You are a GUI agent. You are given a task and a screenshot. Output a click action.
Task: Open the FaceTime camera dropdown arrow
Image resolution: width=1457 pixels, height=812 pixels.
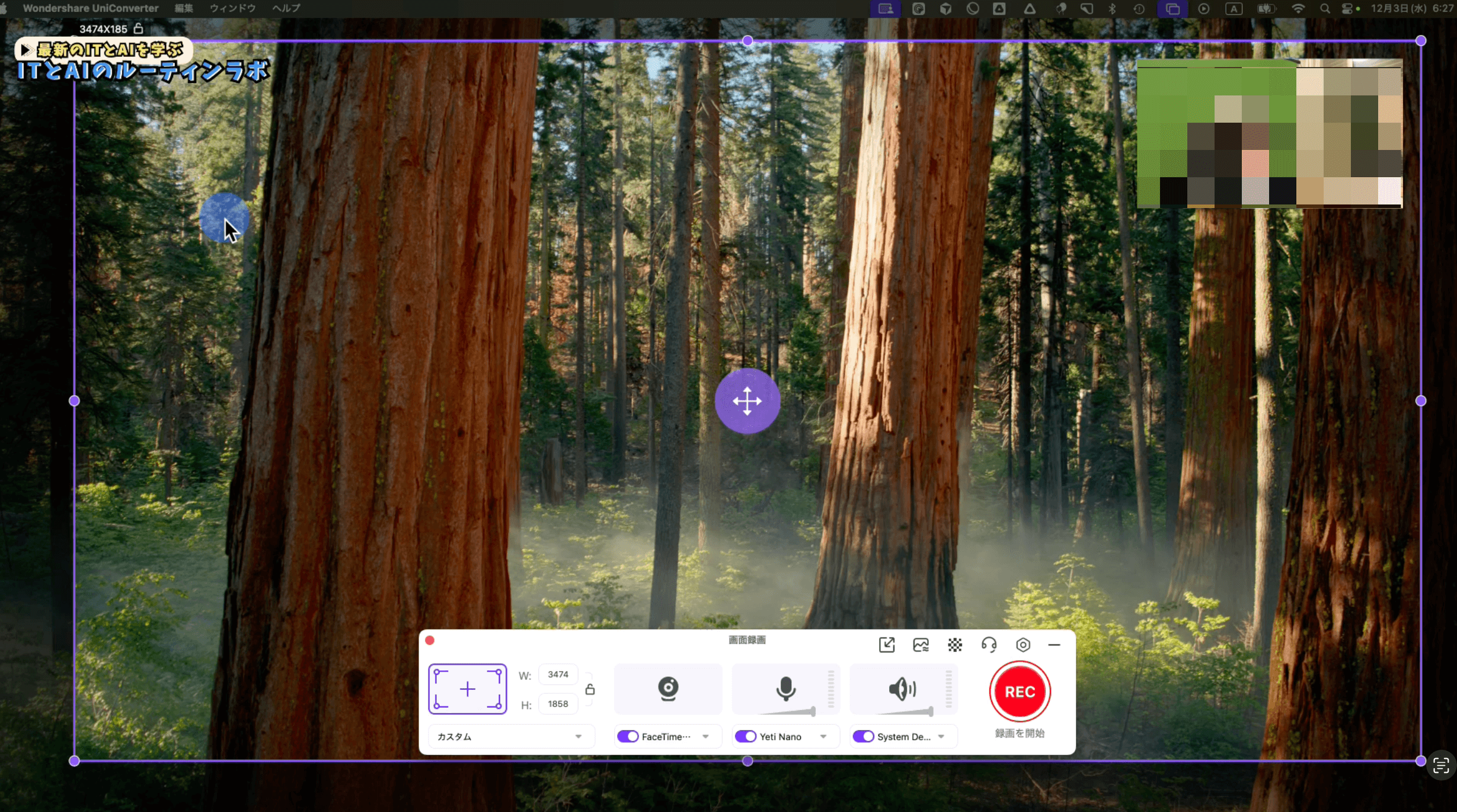pos(705,736)
